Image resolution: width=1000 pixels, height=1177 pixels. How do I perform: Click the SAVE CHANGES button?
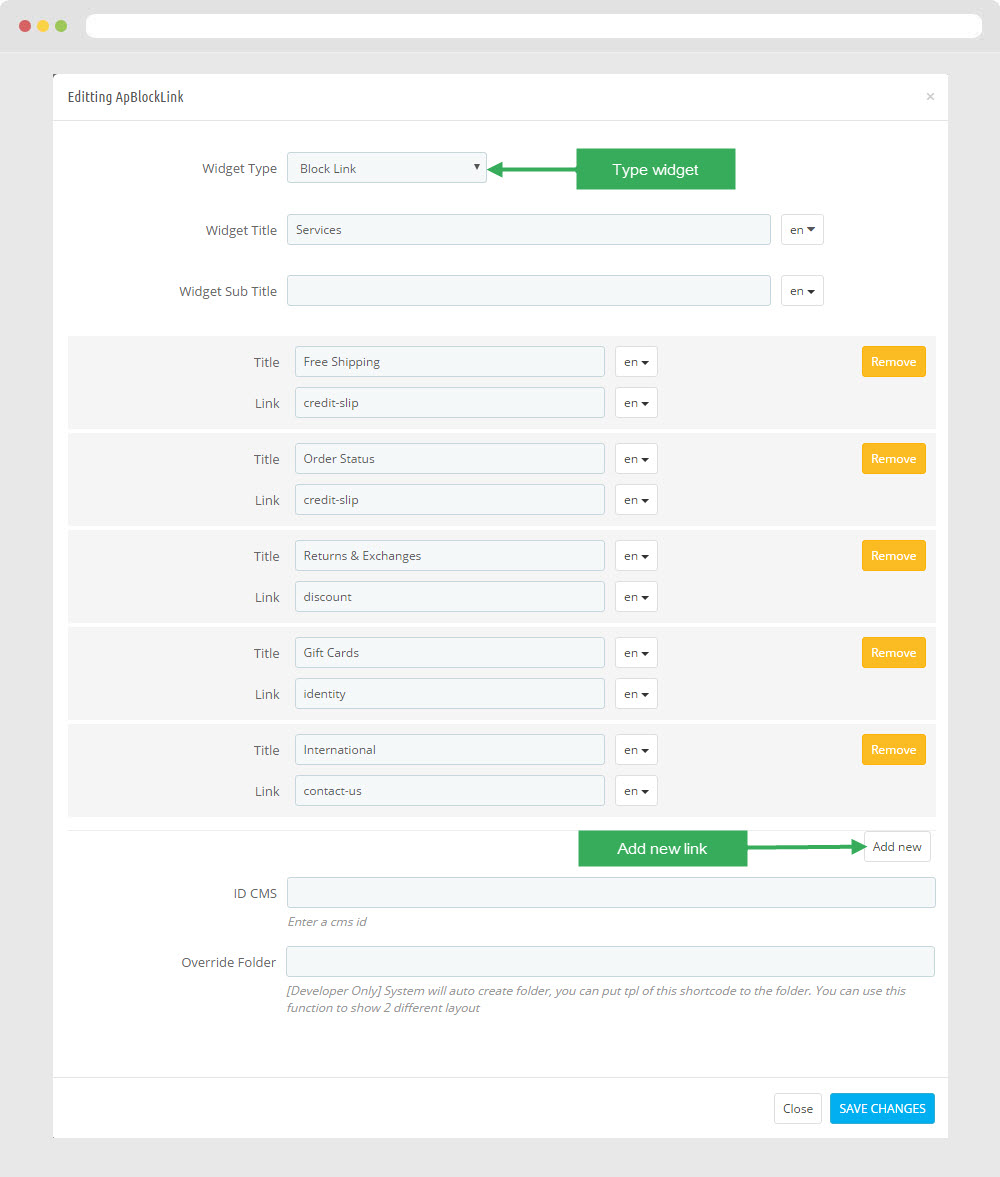882,1109
